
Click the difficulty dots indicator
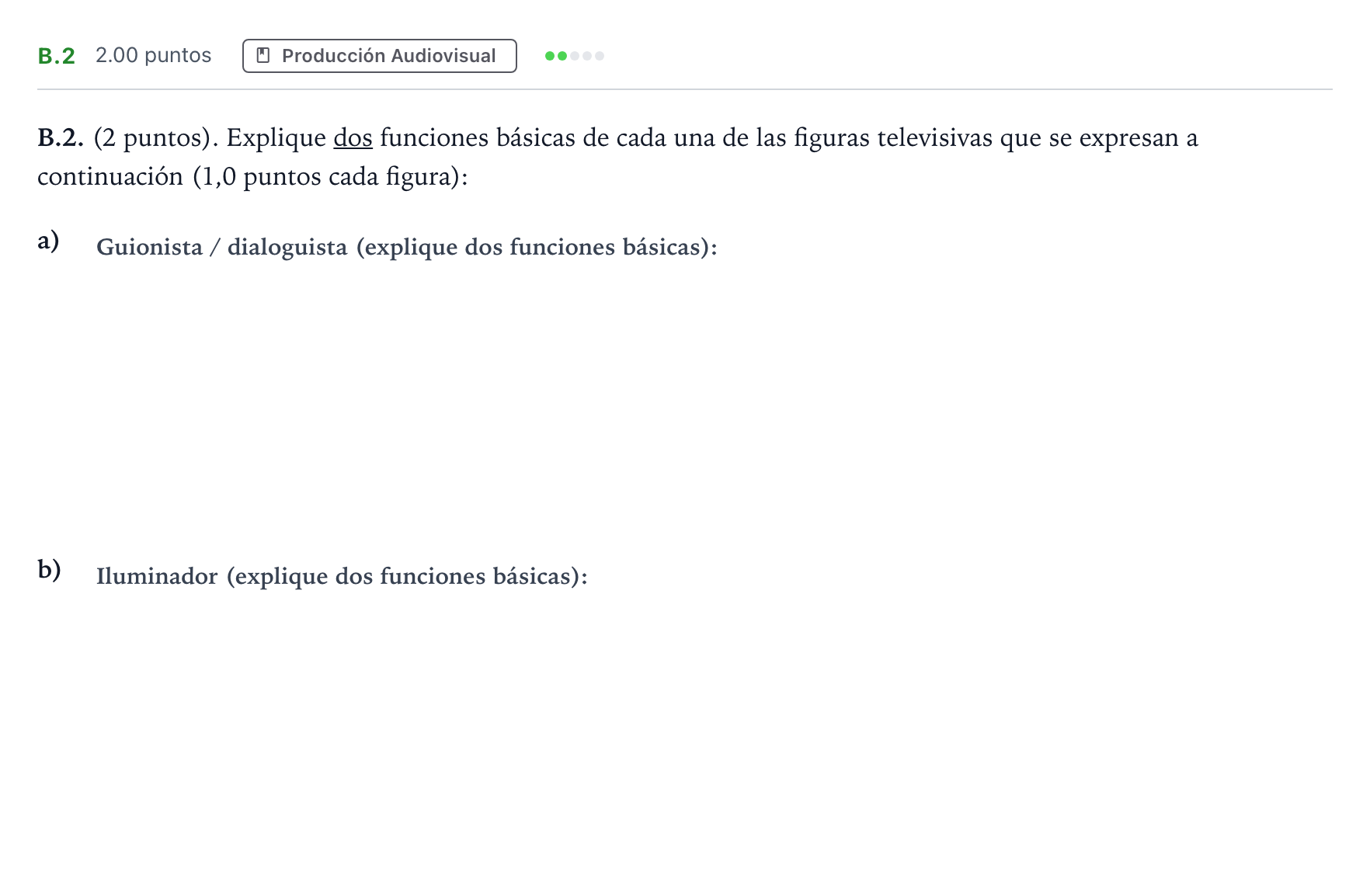575,56
